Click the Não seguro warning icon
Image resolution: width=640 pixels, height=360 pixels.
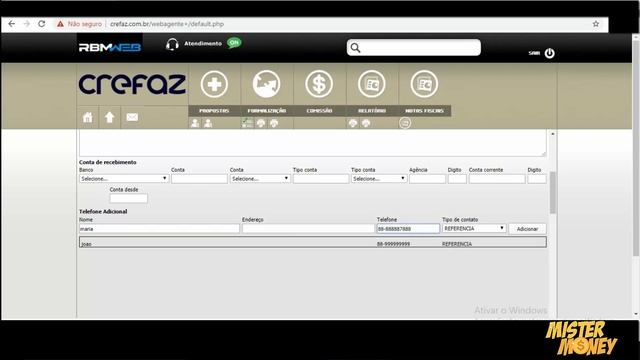click(60, 24)
